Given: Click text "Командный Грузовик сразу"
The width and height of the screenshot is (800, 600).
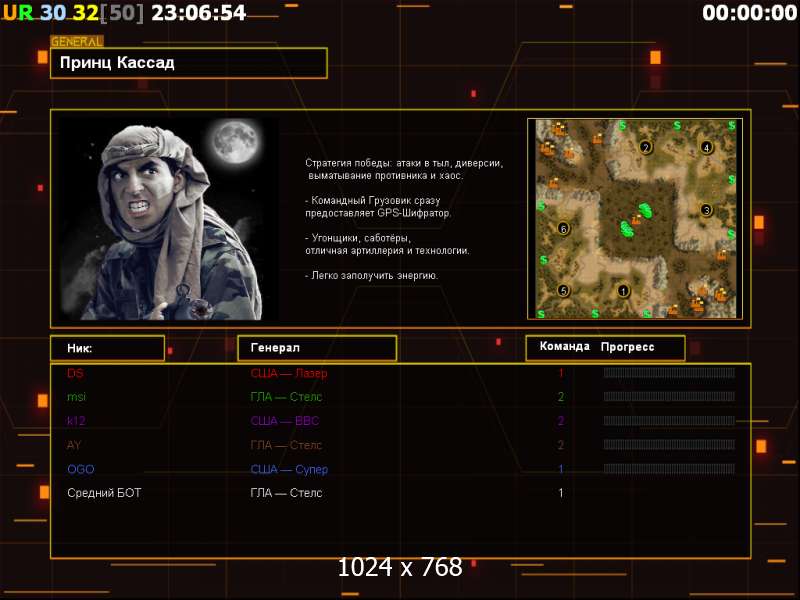Looking at the screenshot, I should (376, 201).
